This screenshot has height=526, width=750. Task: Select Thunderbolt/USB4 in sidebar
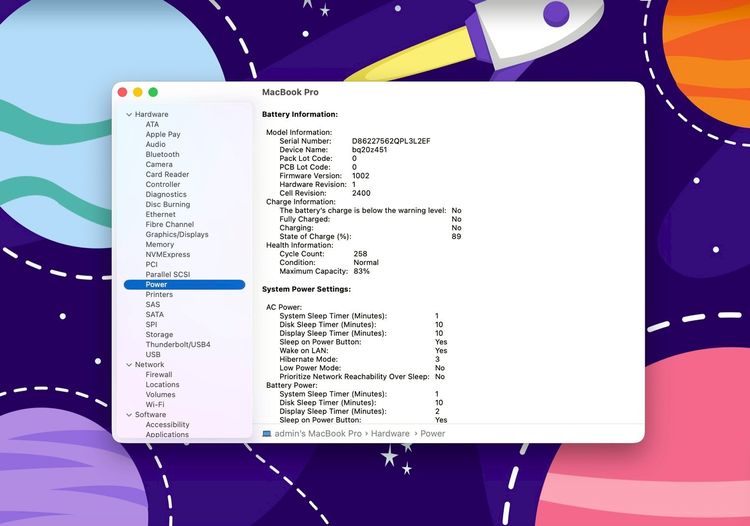178,345
